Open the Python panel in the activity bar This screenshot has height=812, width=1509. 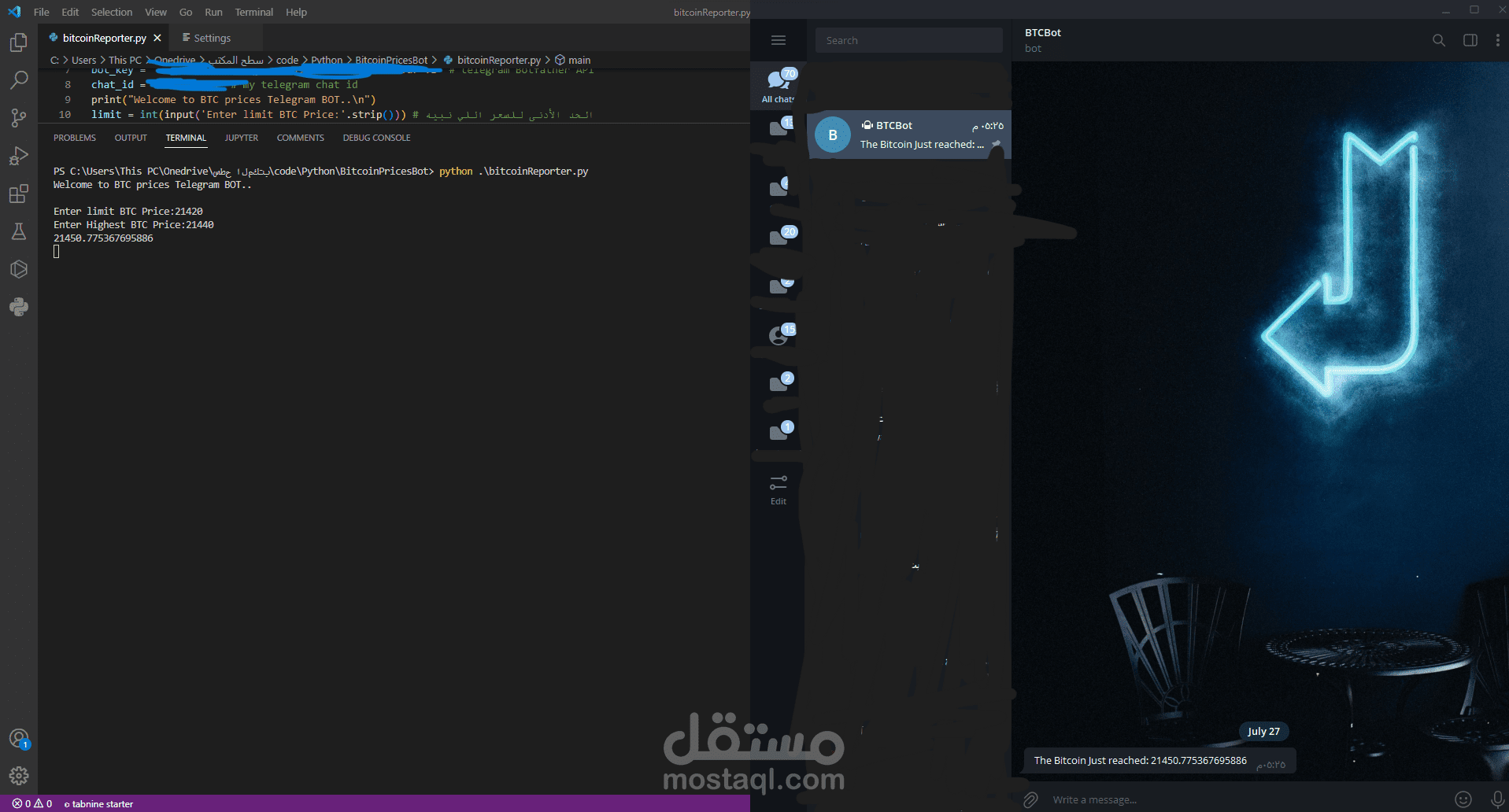[19, 307]
